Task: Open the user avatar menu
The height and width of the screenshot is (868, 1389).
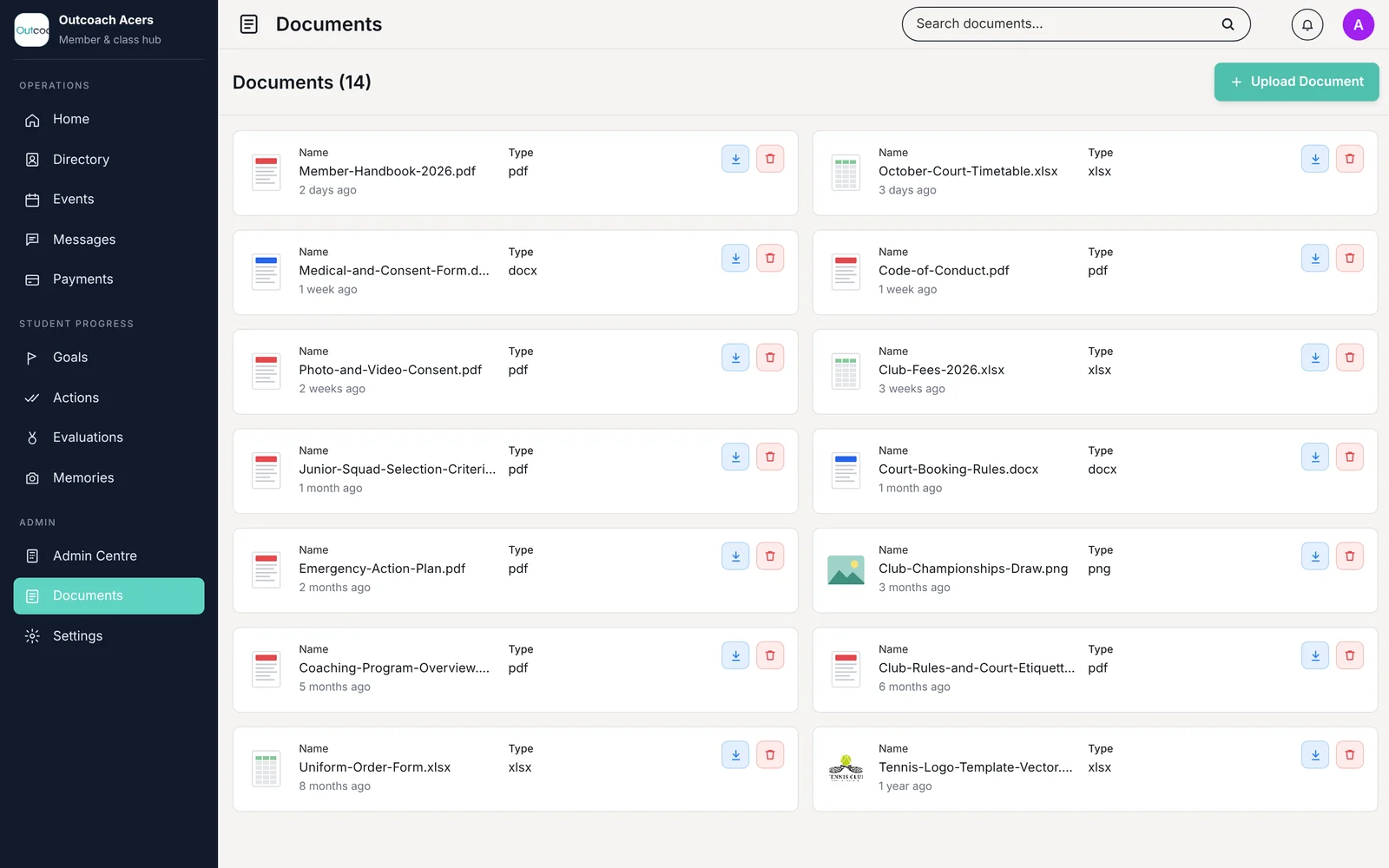Action: 1359,24
